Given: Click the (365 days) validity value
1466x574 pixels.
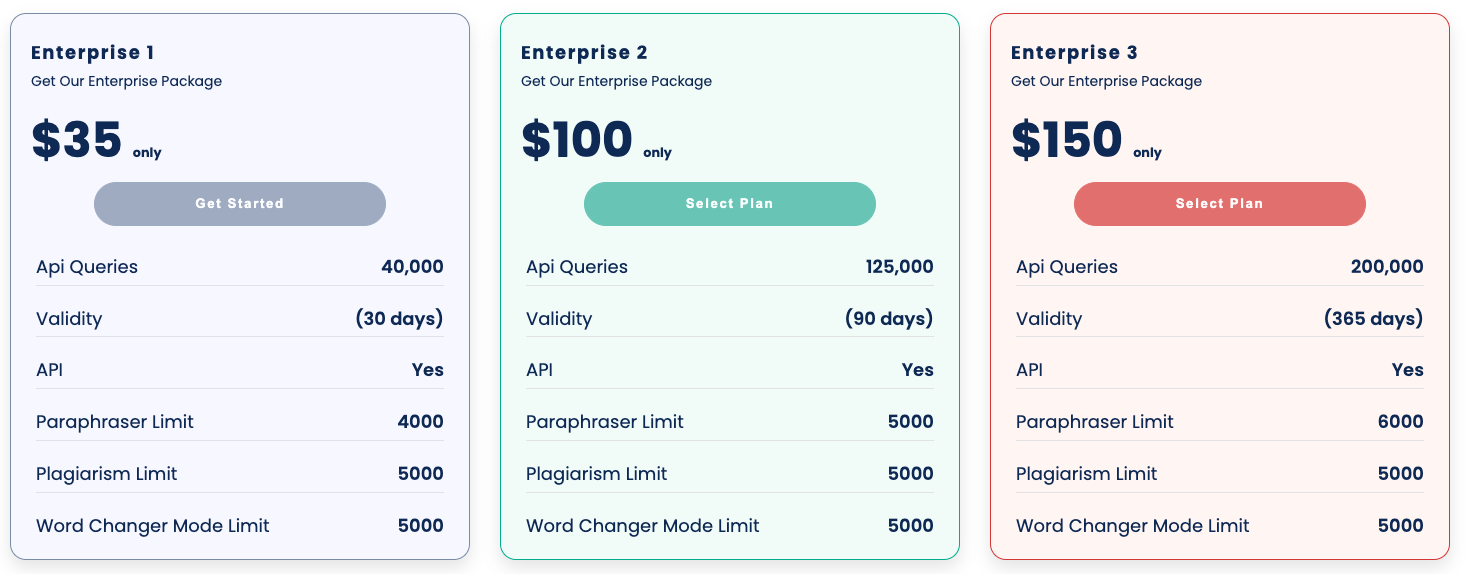Looking at the screenshot, I should click(1373, 319).
